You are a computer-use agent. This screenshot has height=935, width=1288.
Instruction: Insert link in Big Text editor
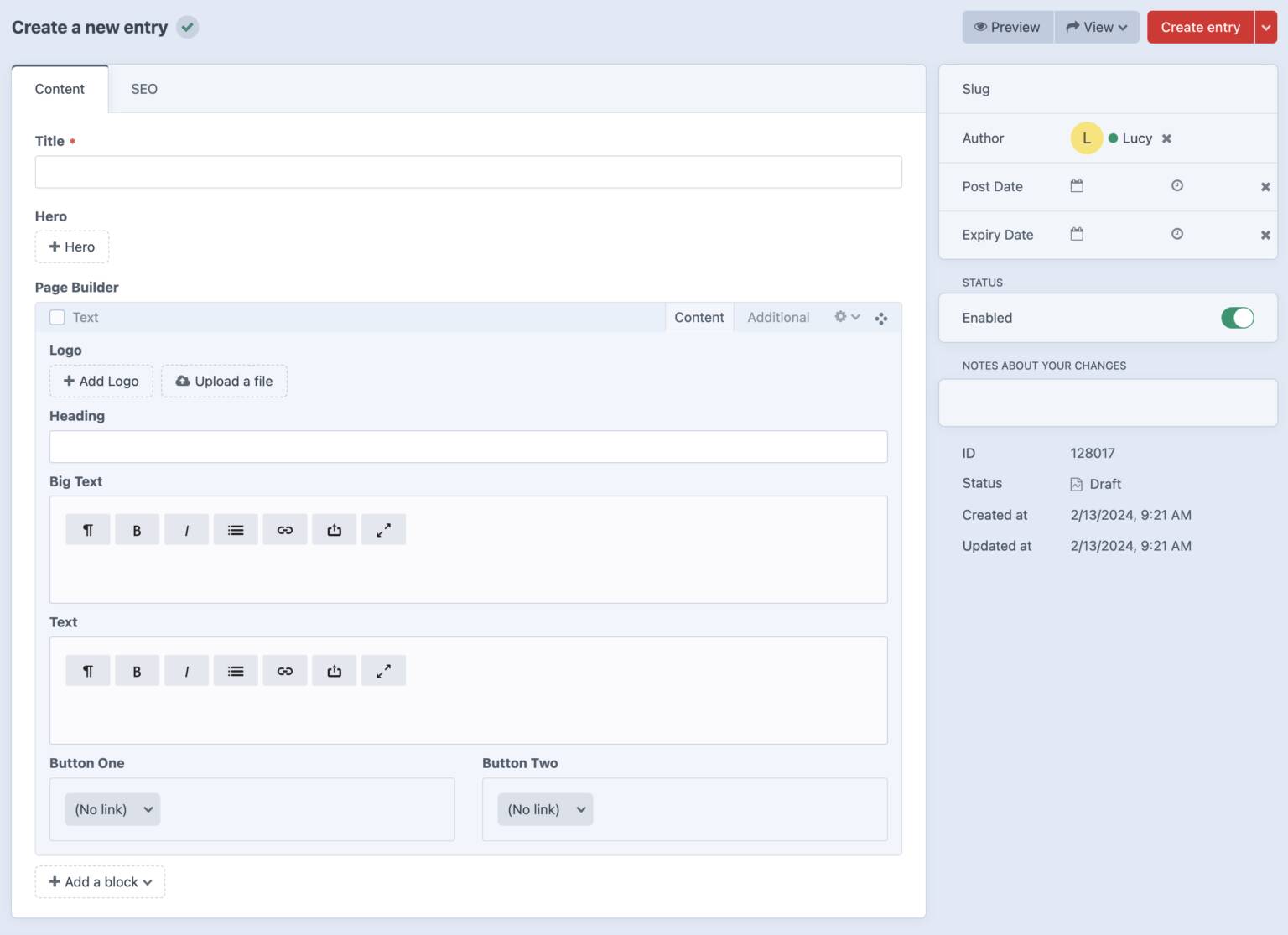(x=285, y=530)
